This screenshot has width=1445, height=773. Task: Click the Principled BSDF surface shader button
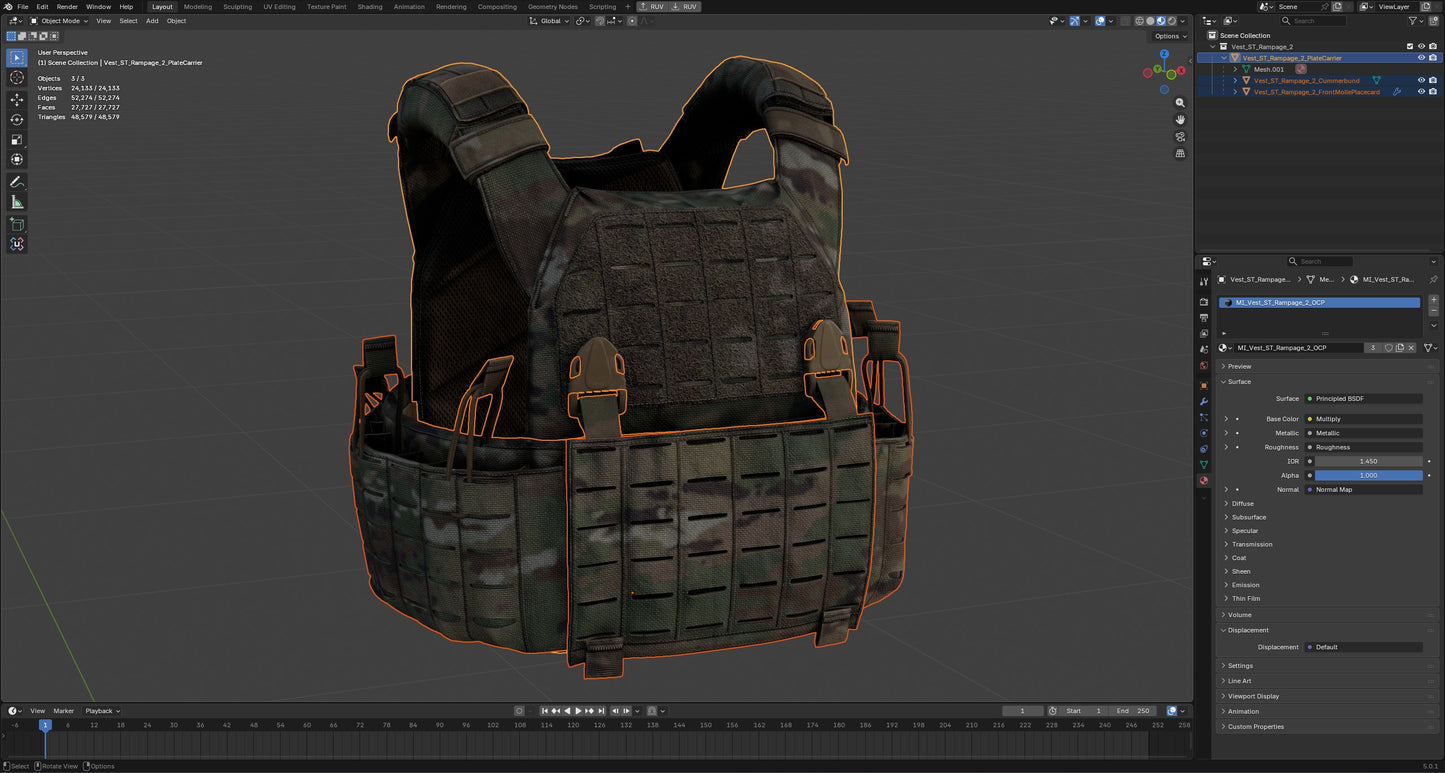(1364, 399)
